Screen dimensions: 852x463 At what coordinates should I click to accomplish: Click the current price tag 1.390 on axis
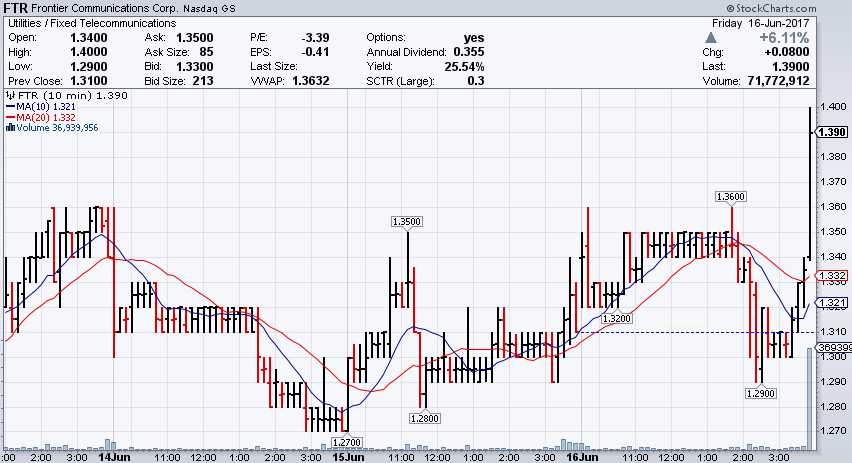[832, 132]
